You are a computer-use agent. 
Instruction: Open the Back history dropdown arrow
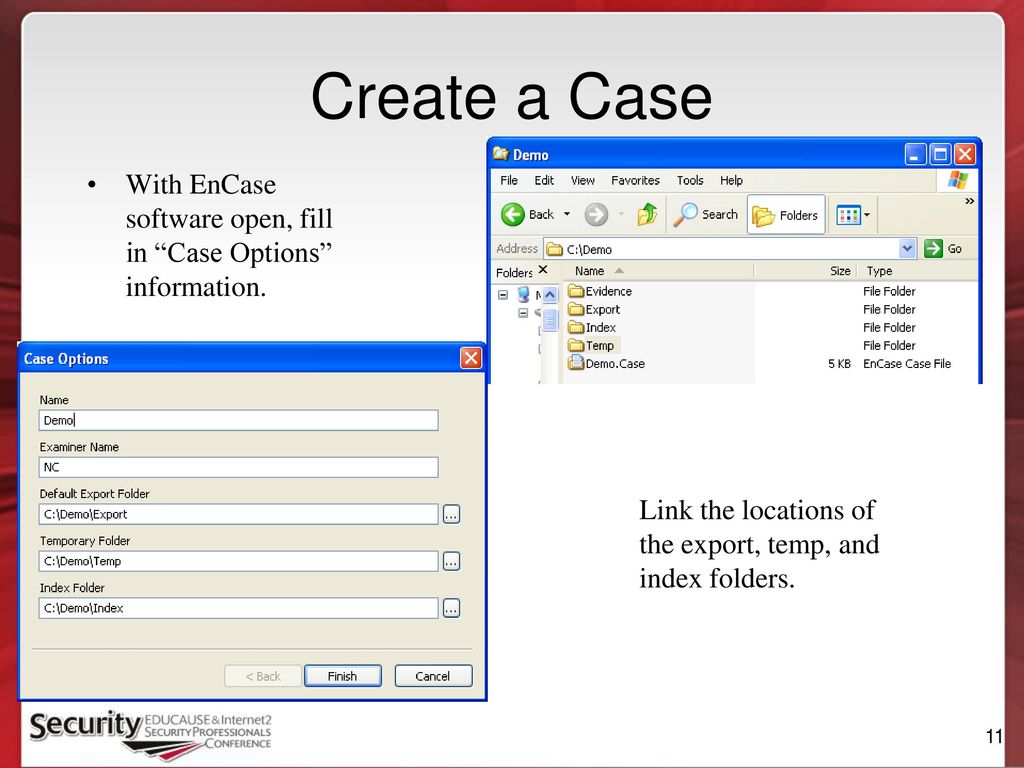pyautogui.click(x=567, y=214)
